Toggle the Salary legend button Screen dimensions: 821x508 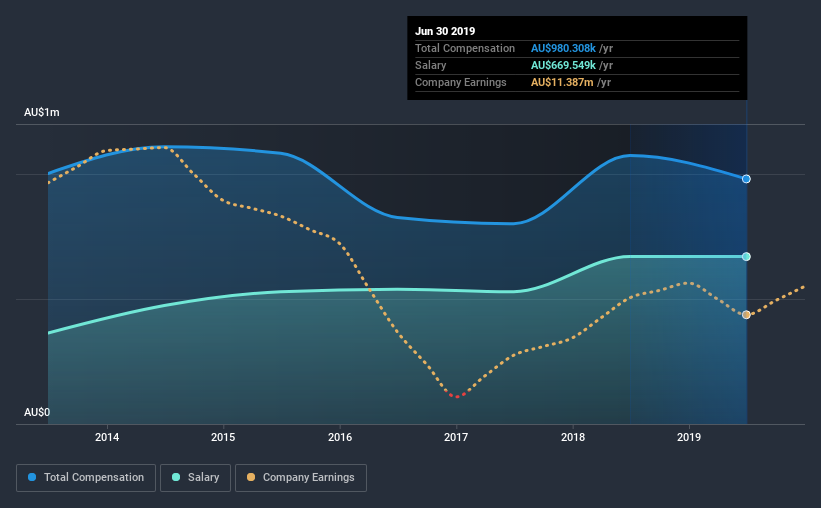tap(195, 478)
